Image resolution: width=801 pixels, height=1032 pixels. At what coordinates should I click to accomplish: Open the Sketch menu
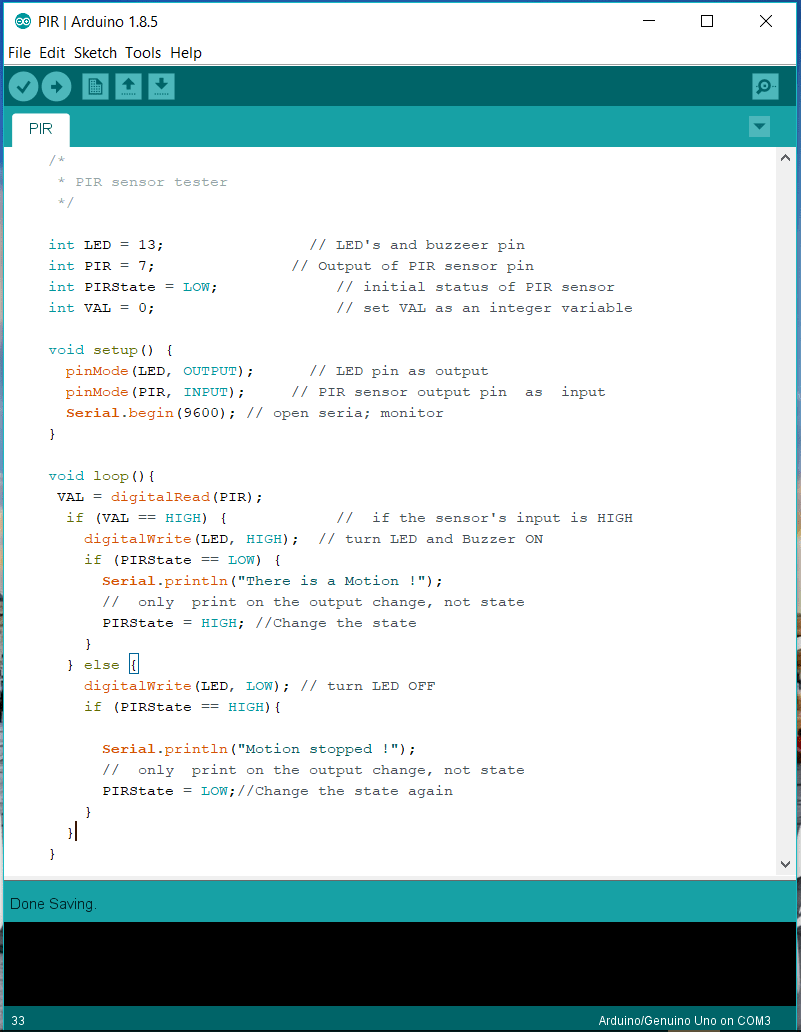tap(95, 53)
